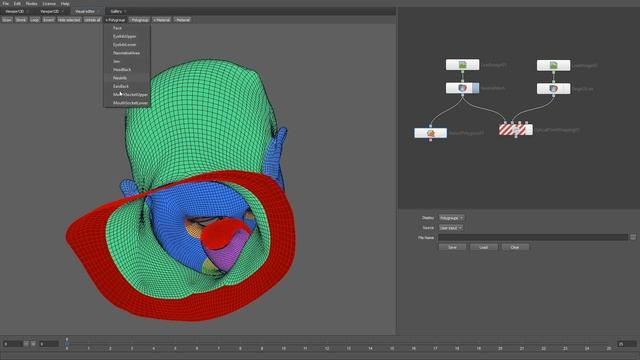Open the Nodes menu

pos(31,4)
